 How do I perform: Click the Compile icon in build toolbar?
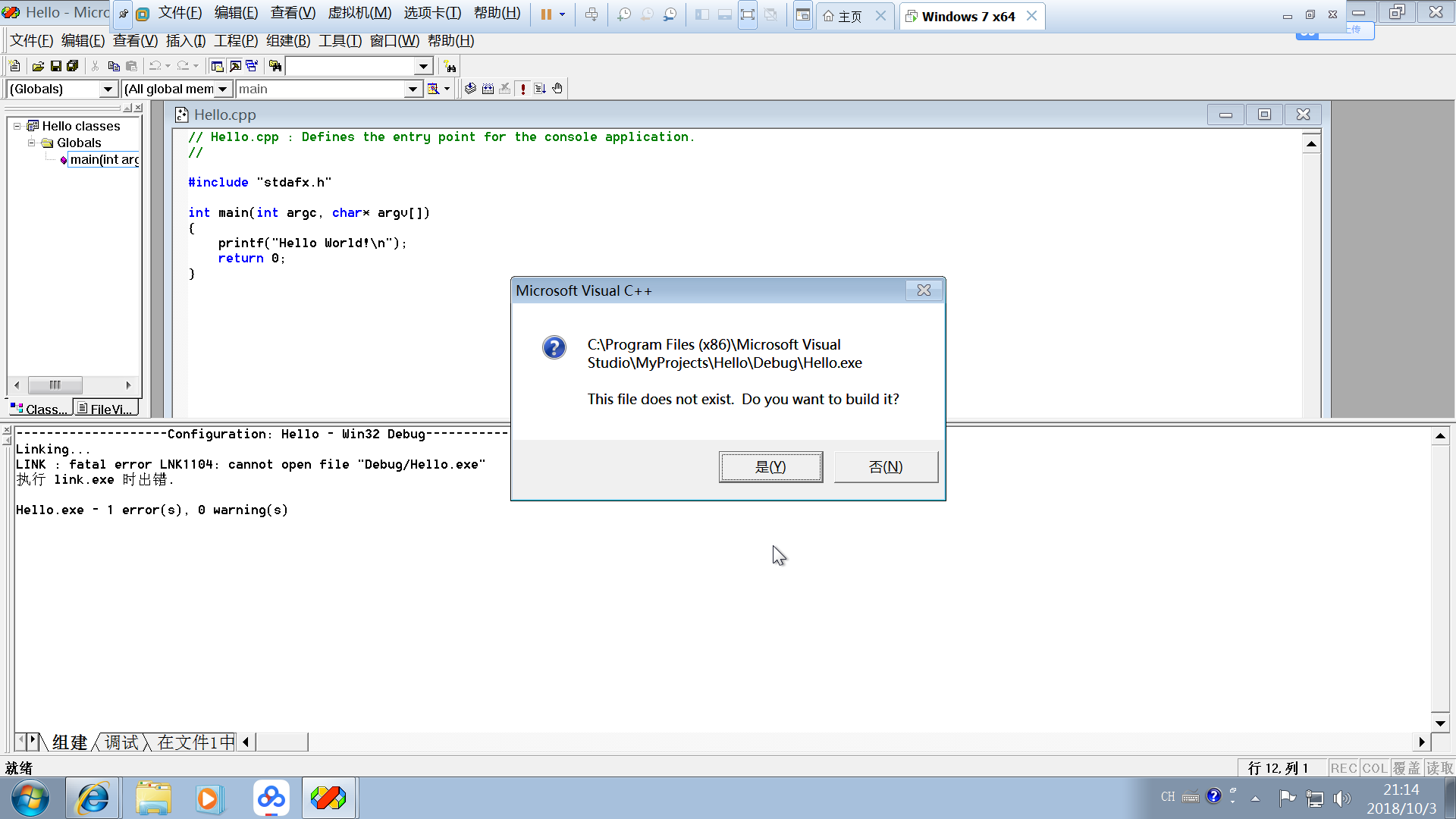pos(470,89)
